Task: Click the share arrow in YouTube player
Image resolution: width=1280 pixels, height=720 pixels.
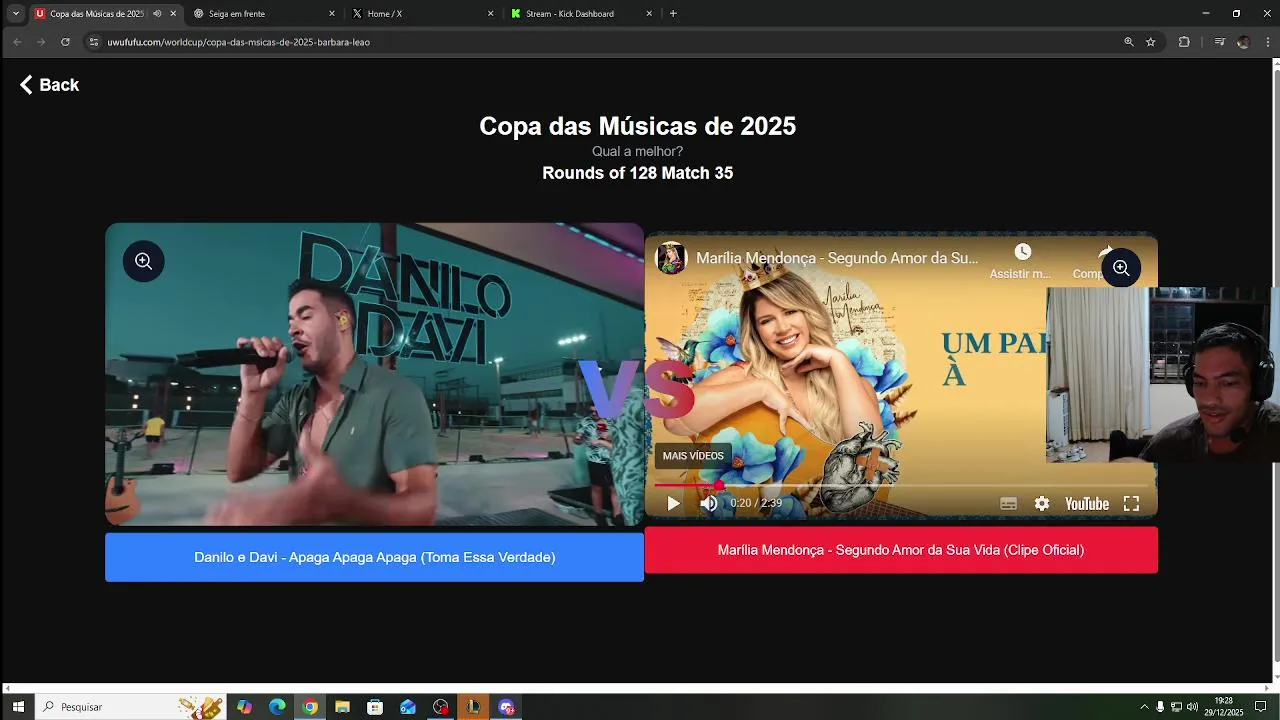Action: (x=1105, y=252)
